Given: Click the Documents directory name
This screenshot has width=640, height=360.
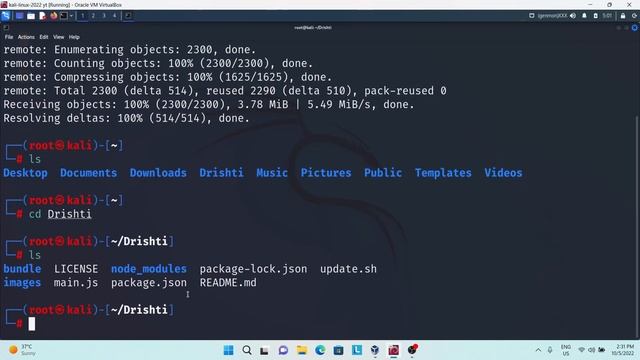Looking at the screenshot, I should (x=89, y=173).
